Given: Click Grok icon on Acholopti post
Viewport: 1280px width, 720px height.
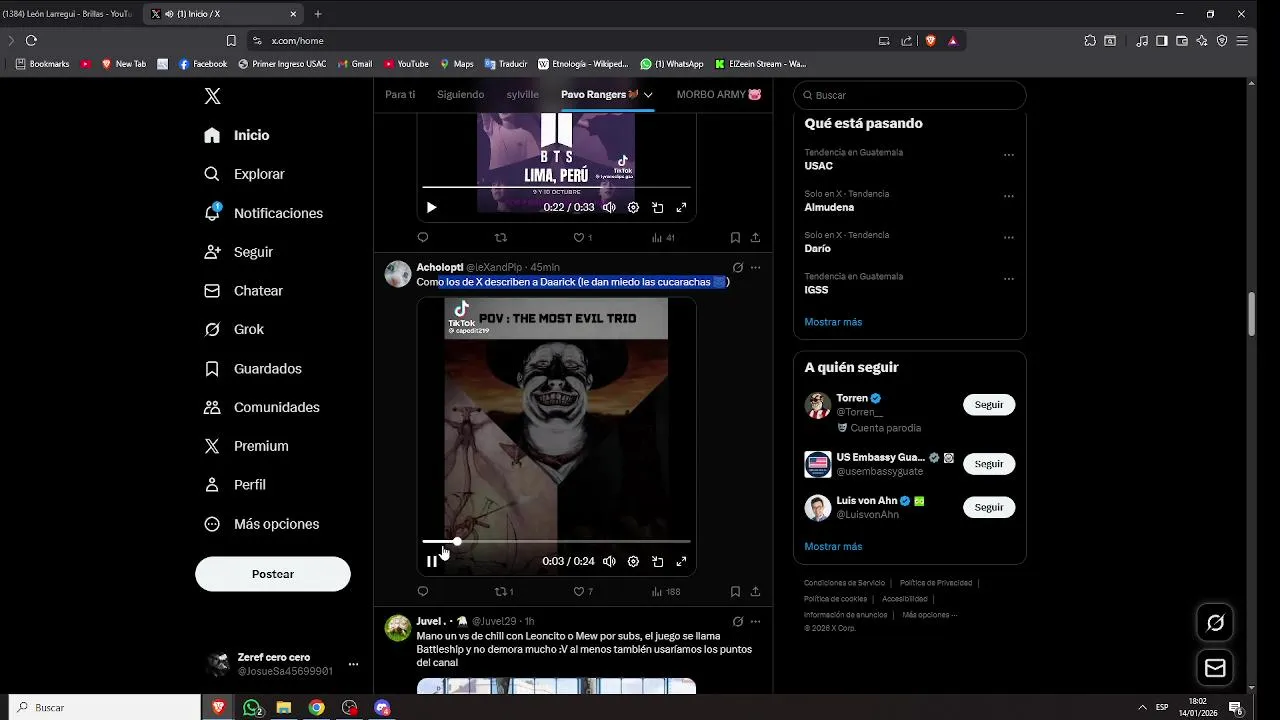Looking at the screenshot, I should click(738, 267).
